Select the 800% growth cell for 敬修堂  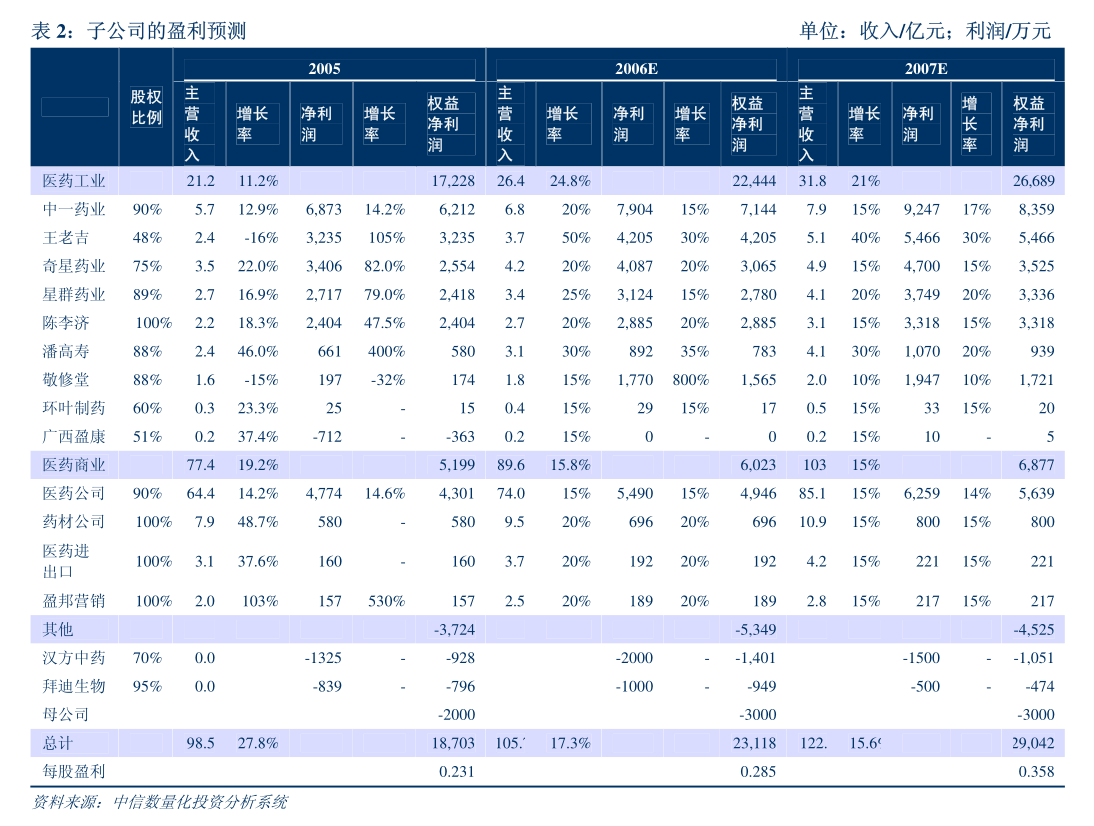(x=690, y=380)
